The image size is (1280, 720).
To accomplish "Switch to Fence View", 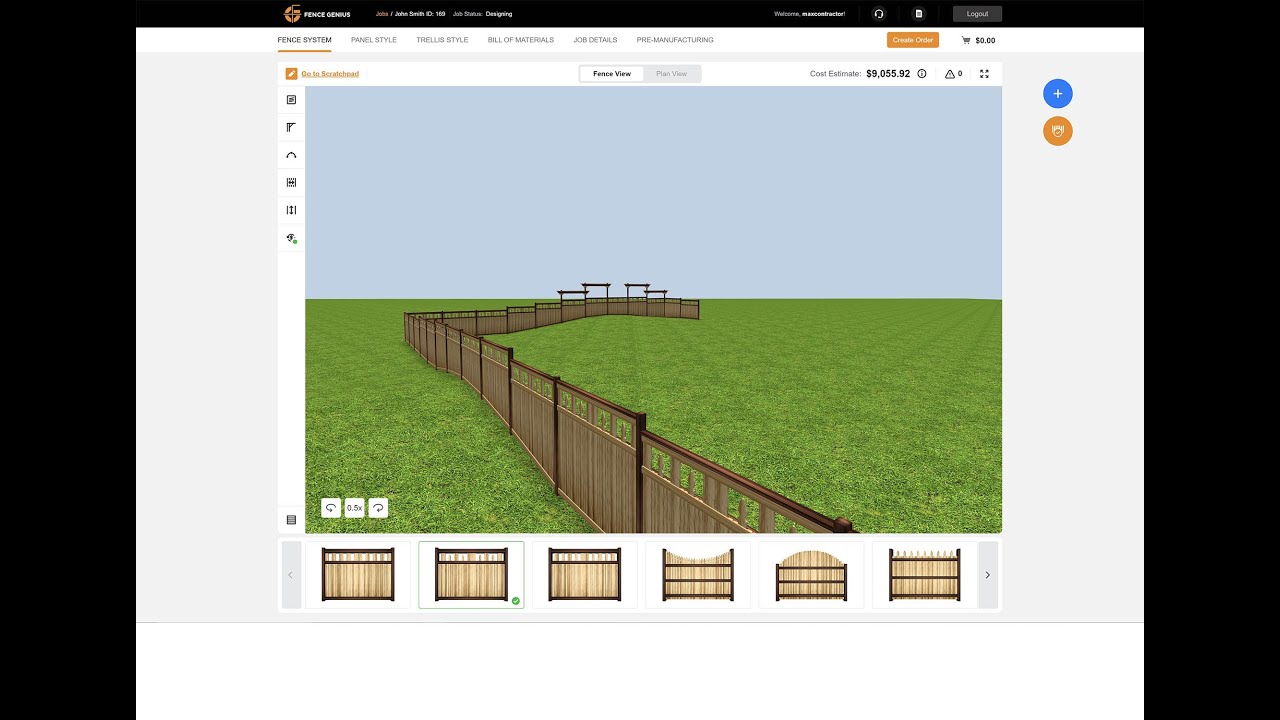I will click(x=612, y=74).
